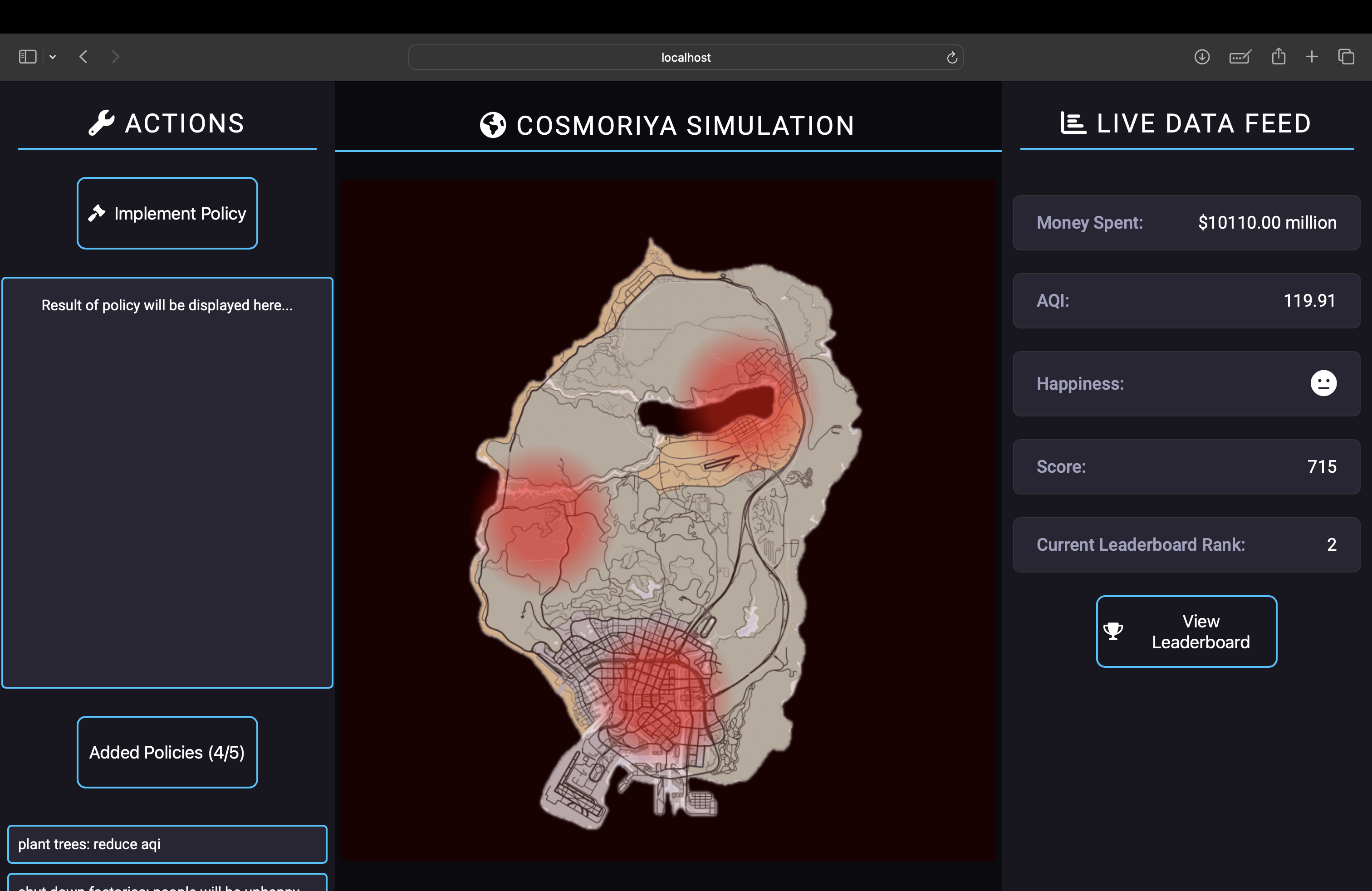
Task: Click the keyboard markup toolbar icon
Action: [x=1240, y=56]
